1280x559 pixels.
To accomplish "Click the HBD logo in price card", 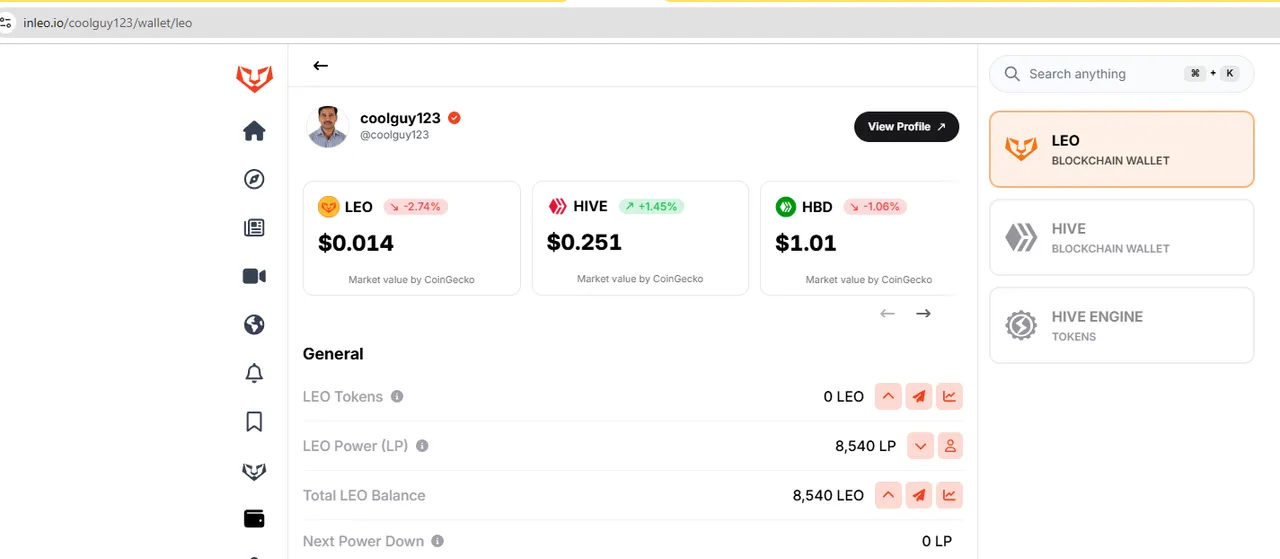I will pos(786,207).
